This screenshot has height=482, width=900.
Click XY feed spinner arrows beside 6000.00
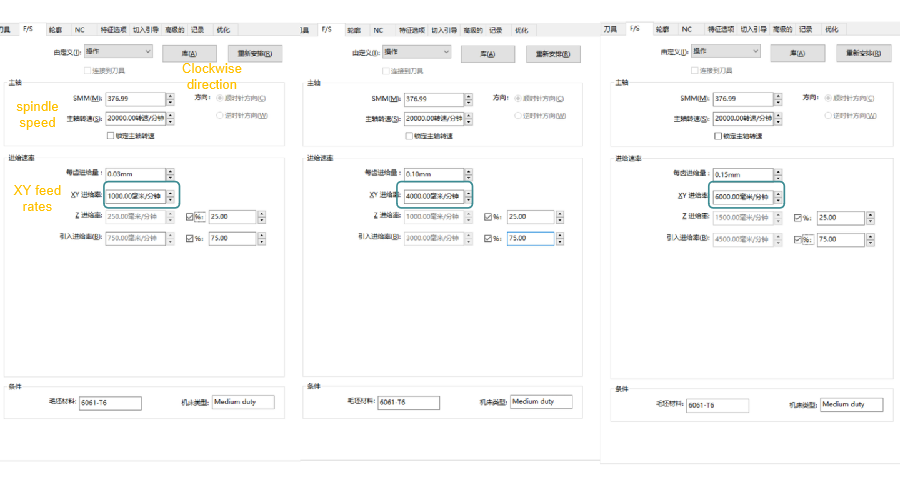point(778,197)
